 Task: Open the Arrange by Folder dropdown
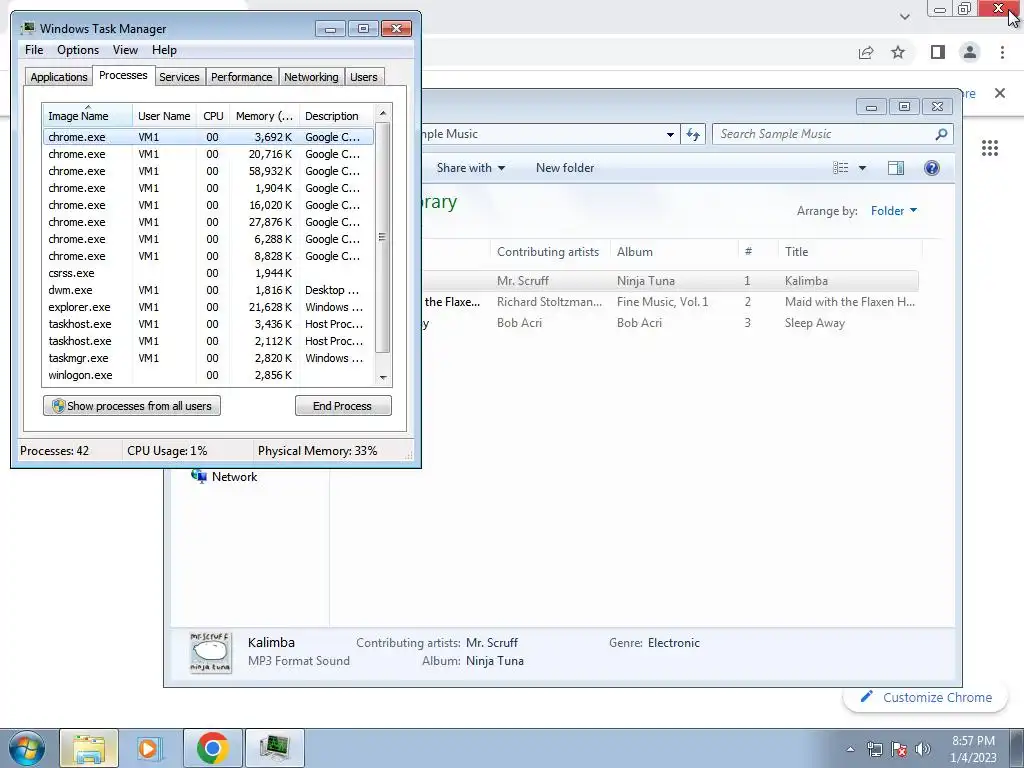tap(893, 211)
